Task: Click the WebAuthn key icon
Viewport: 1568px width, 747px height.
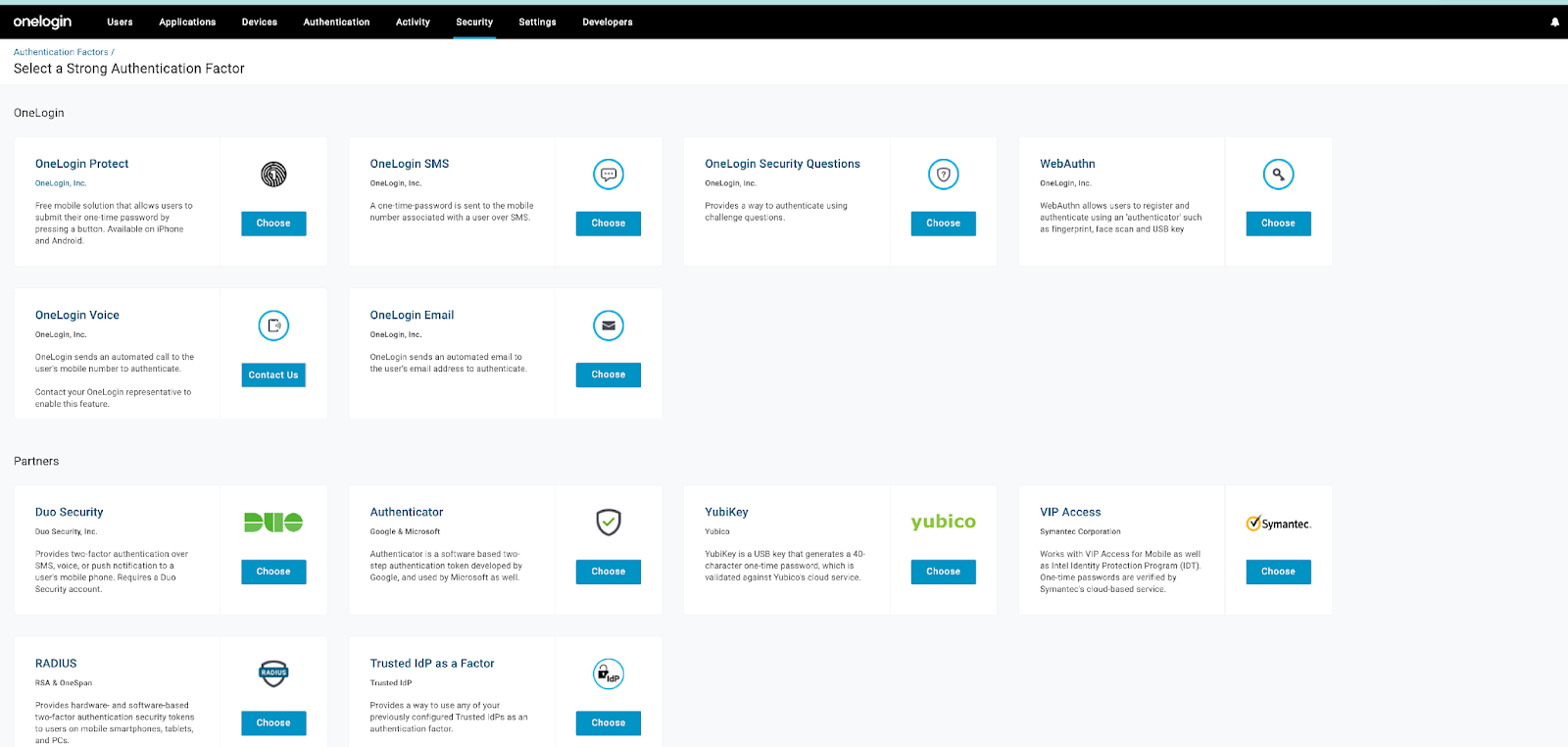Action: (x=1279, y=174)
